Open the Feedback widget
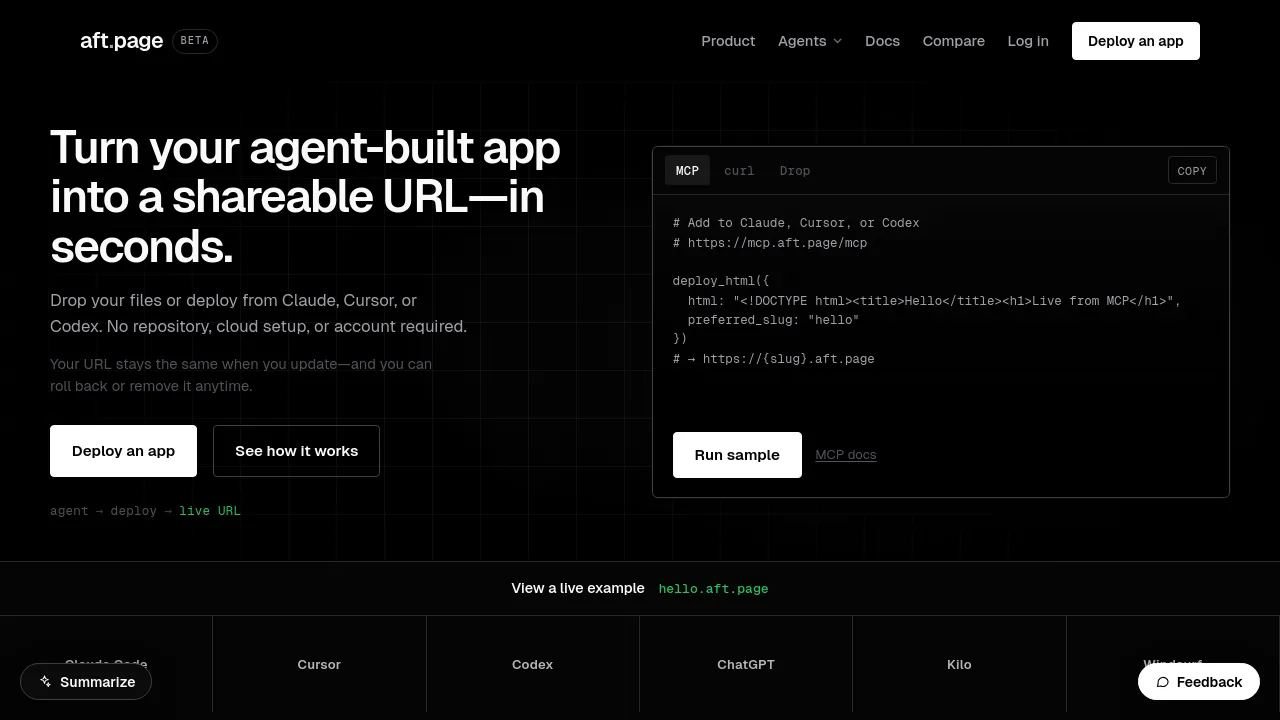 [x=1199, y=682]
